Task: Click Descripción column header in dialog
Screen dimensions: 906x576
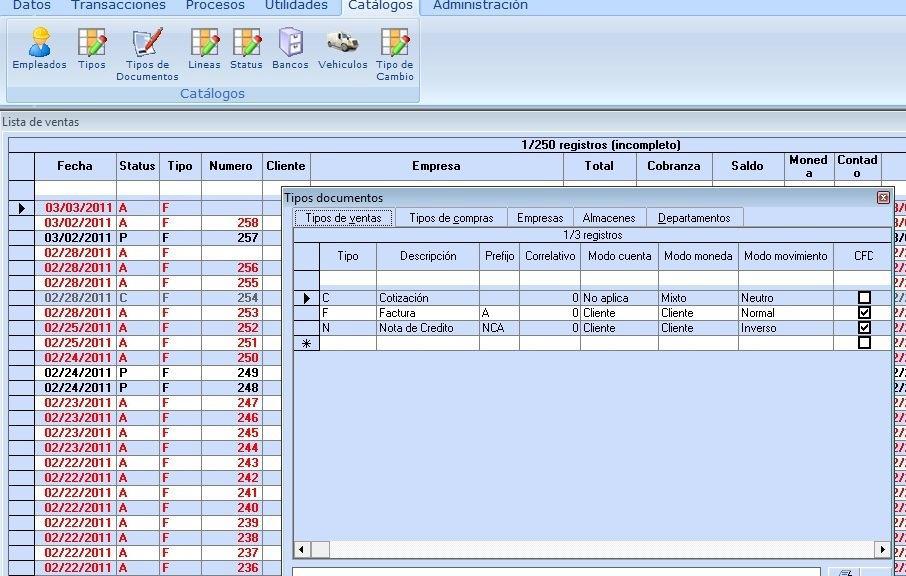Action: click(428, 256)
